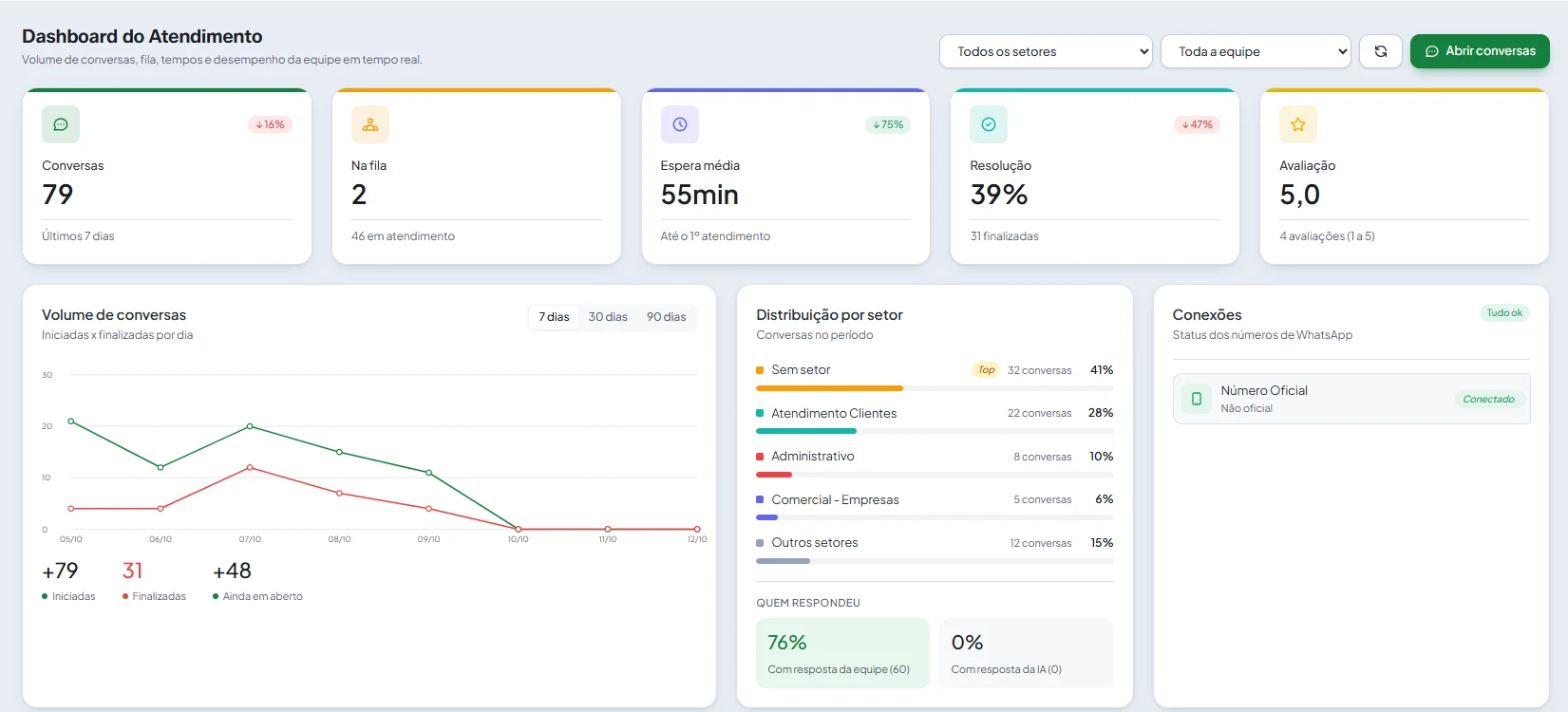1568x712 pixels.
Task: Click the Dashboard do Atendimento heading
Action: point(142,36)
